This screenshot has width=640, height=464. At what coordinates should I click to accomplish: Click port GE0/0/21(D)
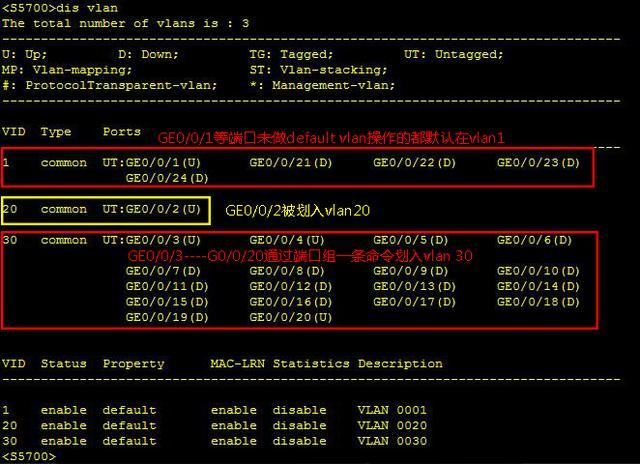click(x=291, y=163)
